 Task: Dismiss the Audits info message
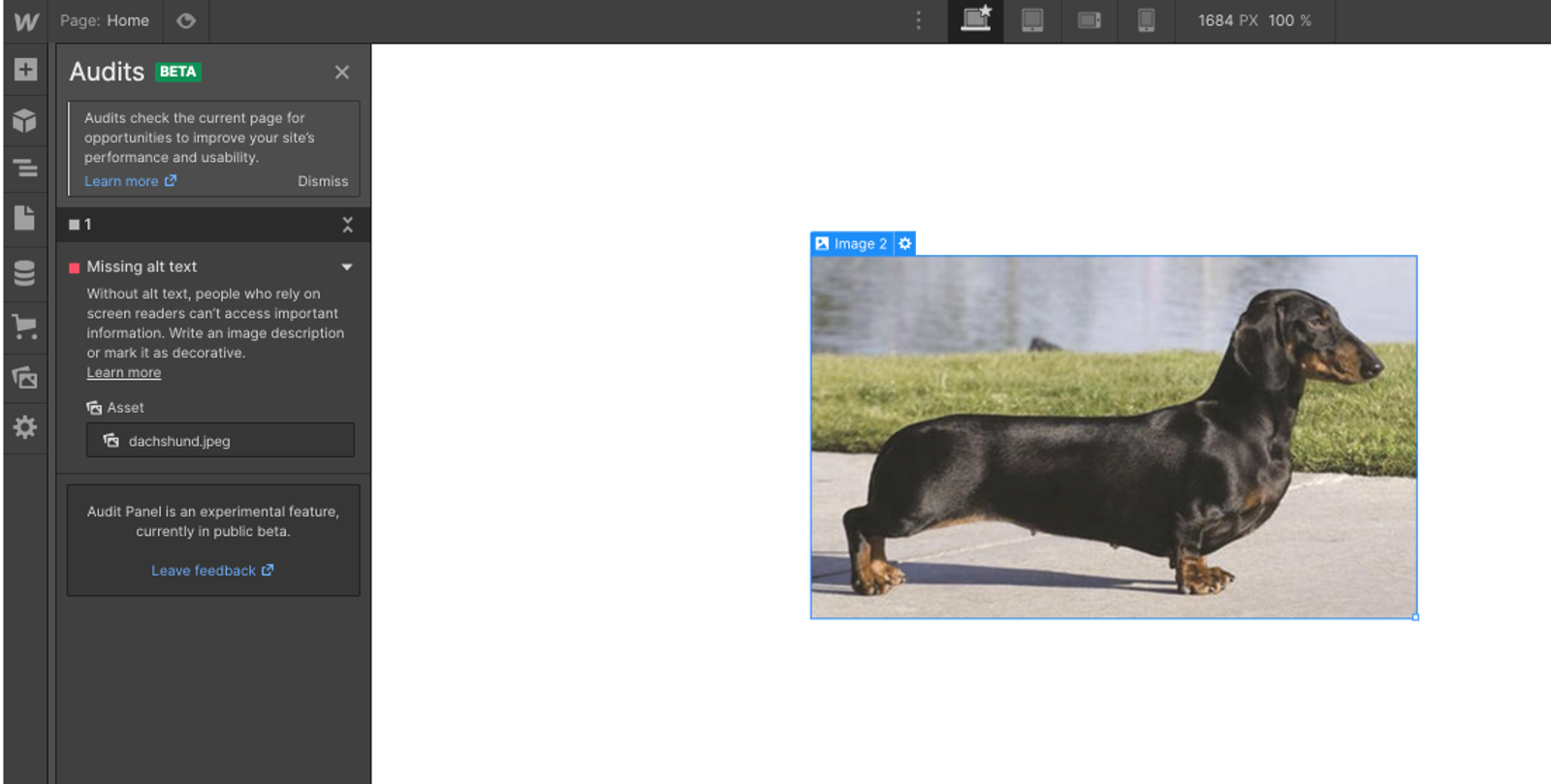323,181
